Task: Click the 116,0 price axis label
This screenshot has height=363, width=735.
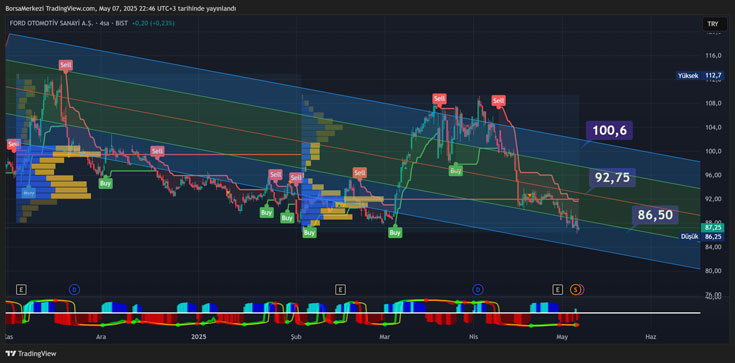Action: tap(713, 55)
